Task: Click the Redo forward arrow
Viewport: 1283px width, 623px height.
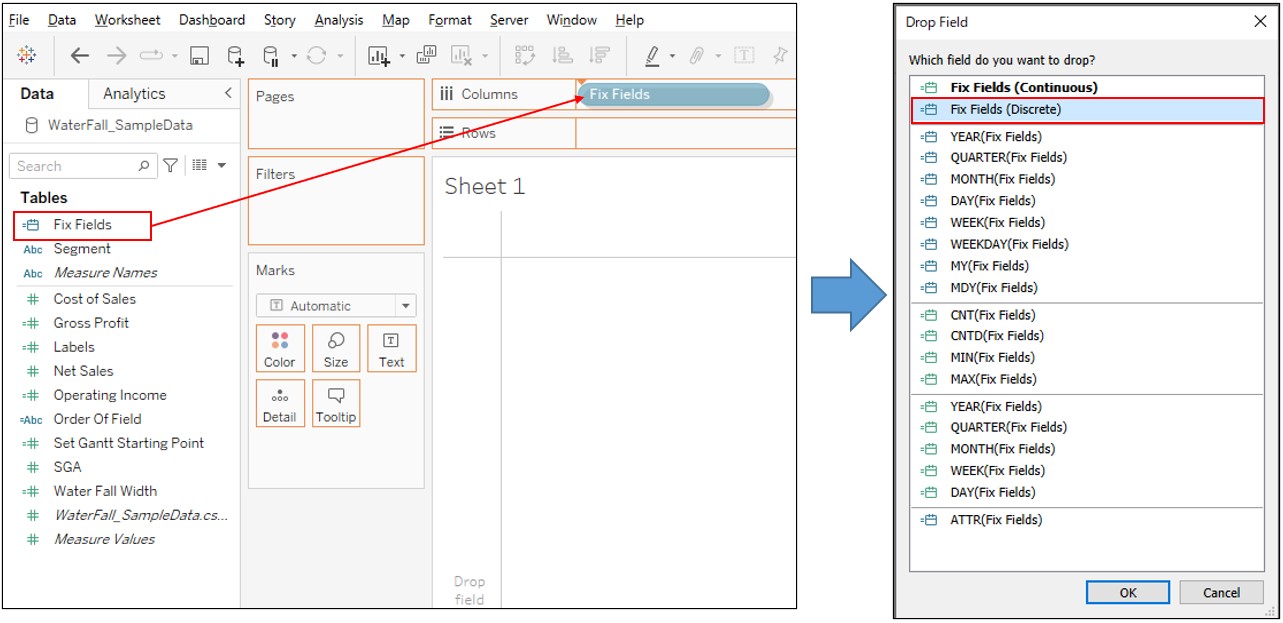Action: pos(116,56)
